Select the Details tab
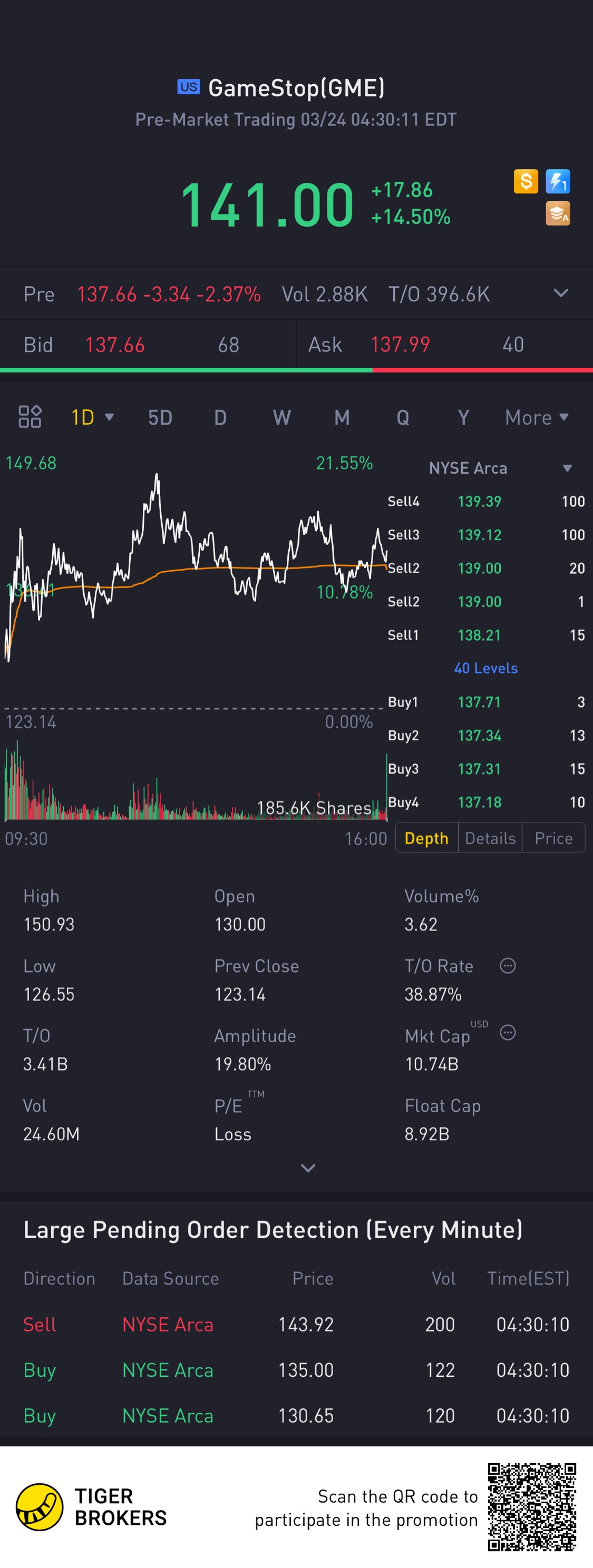The image size is (593, 1568). click(490, 838)
